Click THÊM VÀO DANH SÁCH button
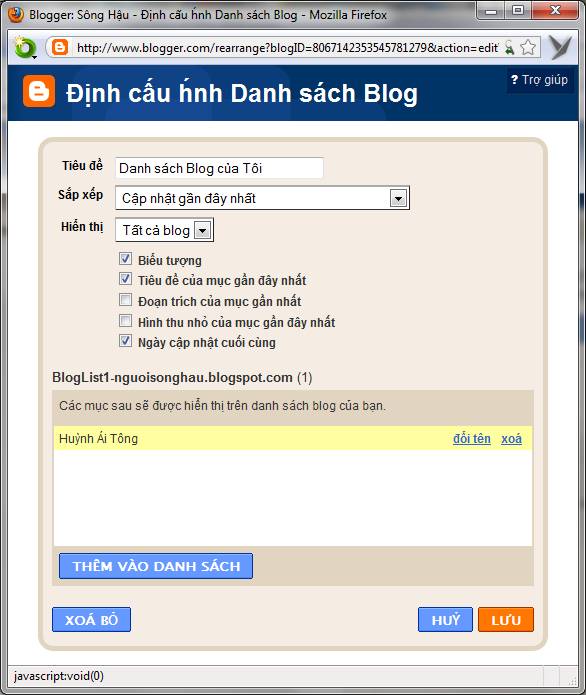 tap(156, 566)
